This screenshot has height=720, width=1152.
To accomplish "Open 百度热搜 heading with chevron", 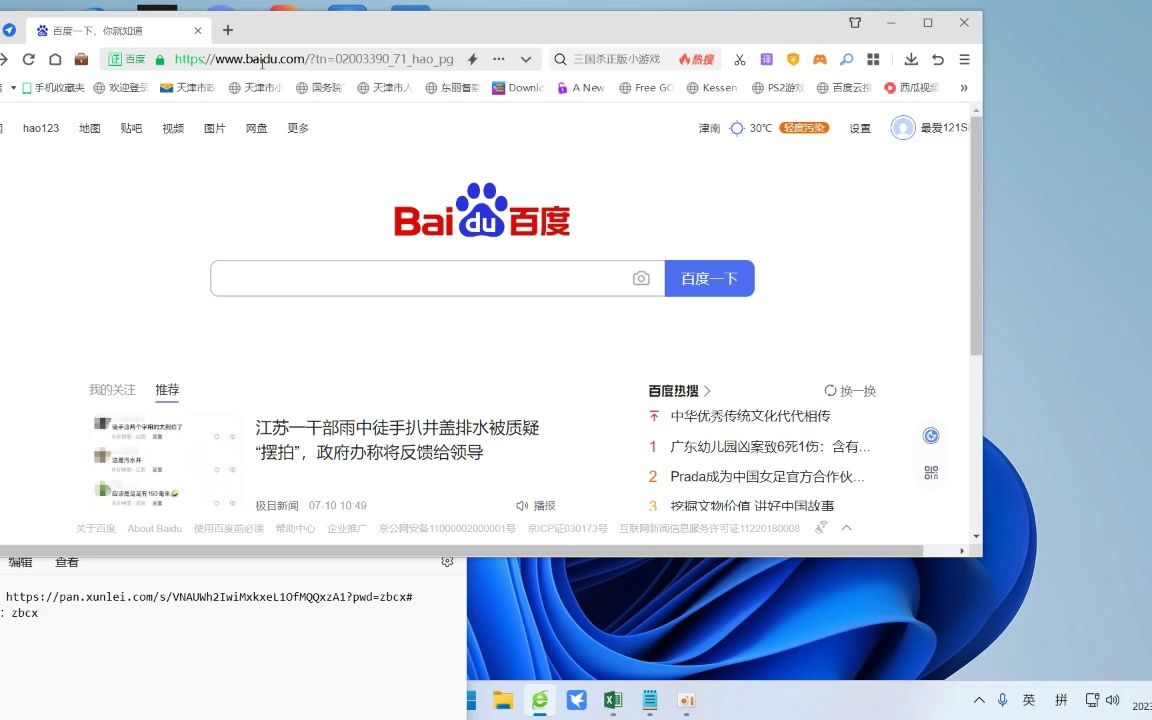I will click(x=680, y=391).
